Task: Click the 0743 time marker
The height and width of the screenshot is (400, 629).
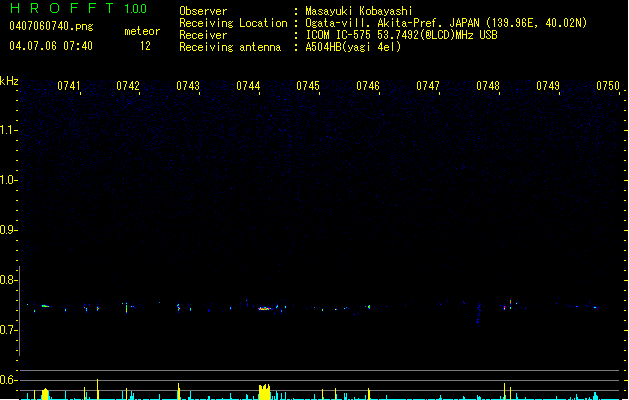Action: tap(188, 86)
